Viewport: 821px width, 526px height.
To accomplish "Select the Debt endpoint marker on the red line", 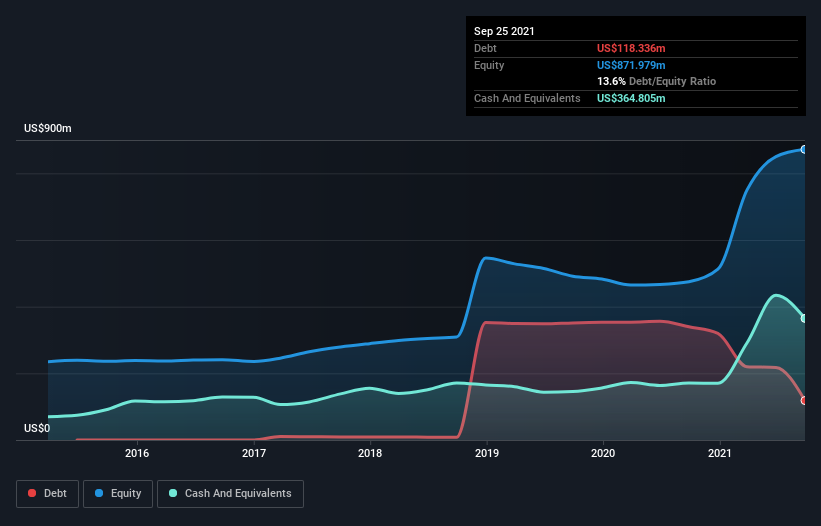I will [804, 400].
